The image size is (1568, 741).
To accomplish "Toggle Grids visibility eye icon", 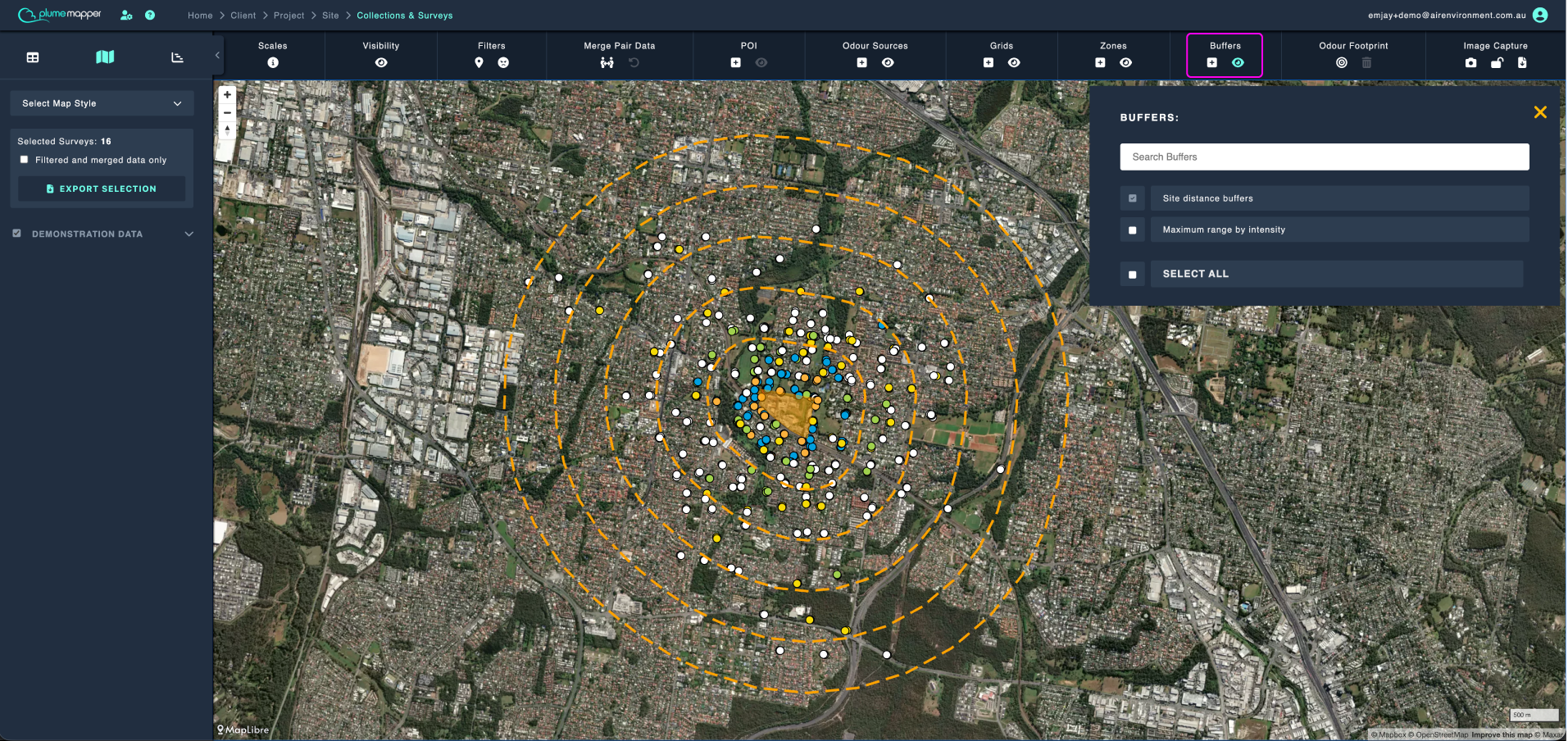I will tap(1014, 62).
